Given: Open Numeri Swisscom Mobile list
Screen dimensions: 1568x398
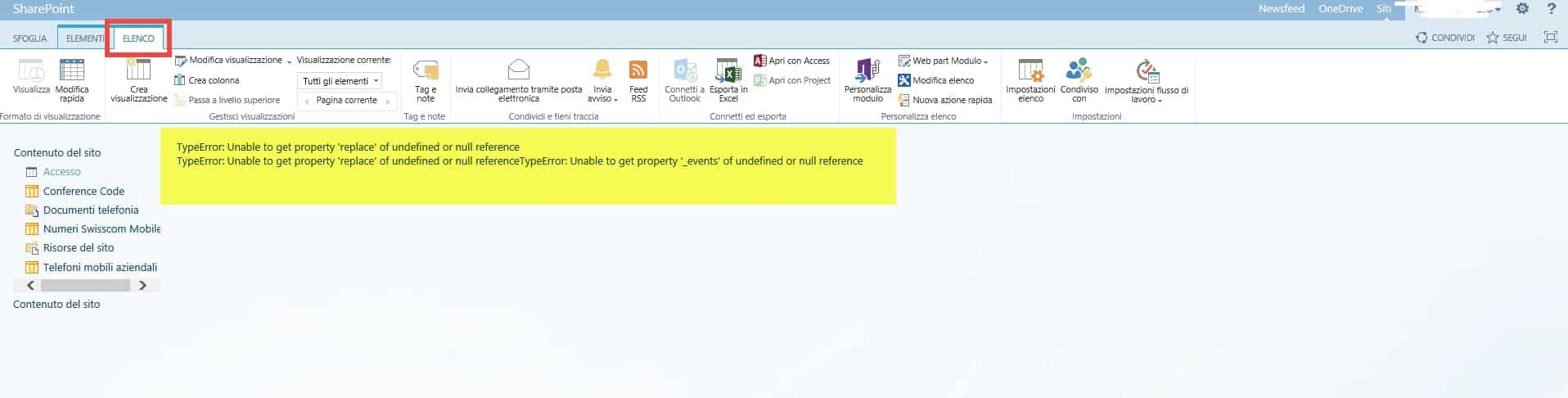Looking at the screenshot, I should click(x=101, y=229).
